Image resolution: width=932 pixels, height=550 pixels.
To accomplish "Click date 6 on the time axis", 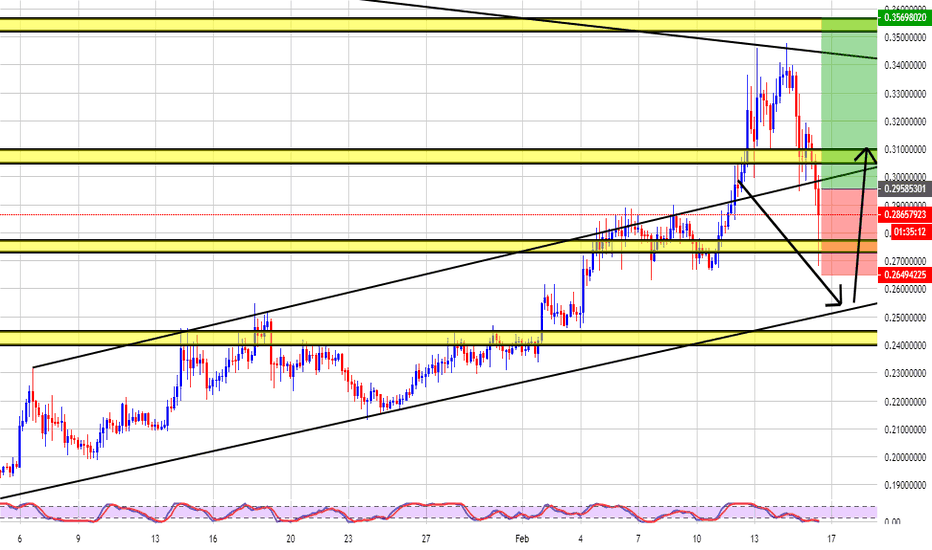I will [x=20, y=539].
